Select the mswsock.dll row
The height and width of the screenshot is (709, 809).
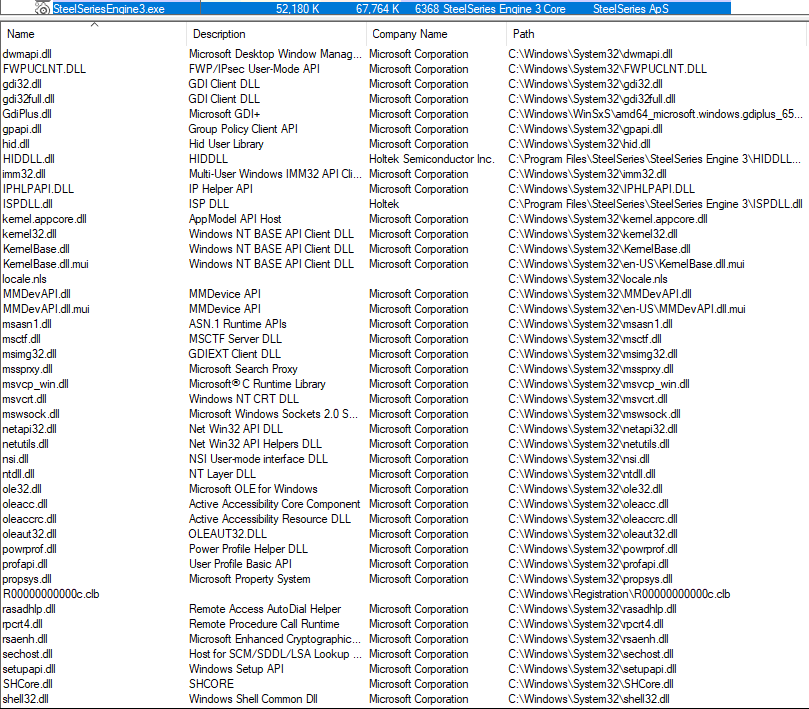31,414
